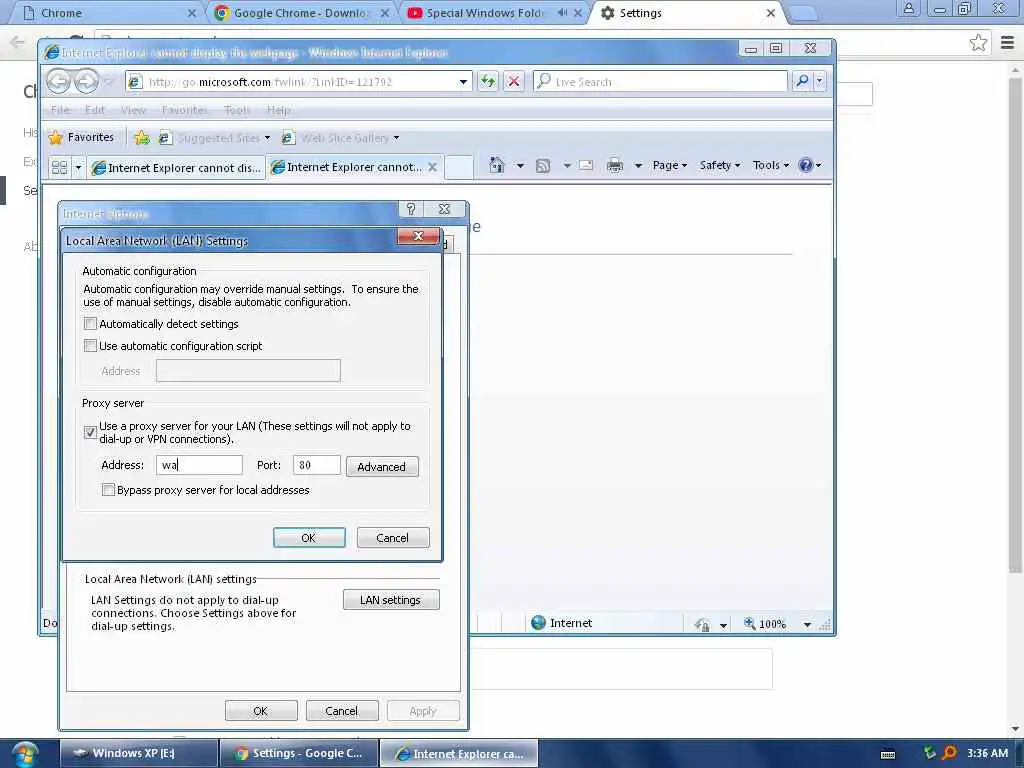
Task: Click OK in LAN Settings dialog
Action: 309,537
